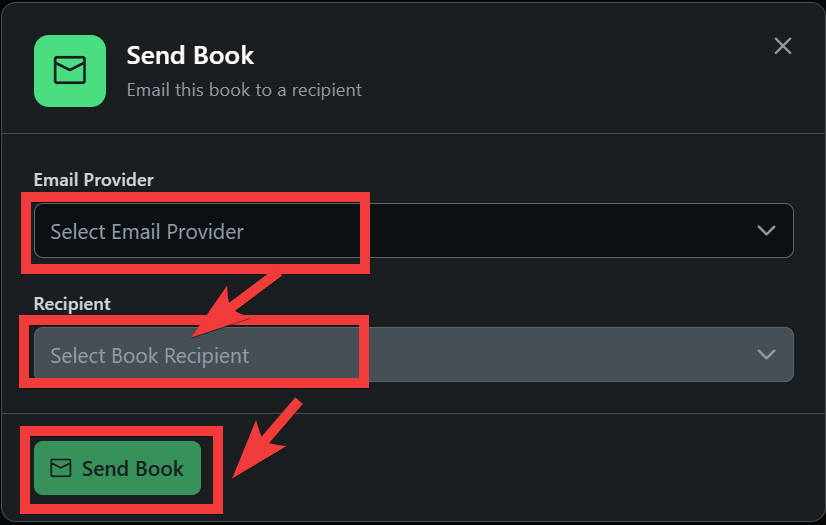Click the "Email this book to a recipient" subtitle
826x525 pixels.
tap(244, 90)
